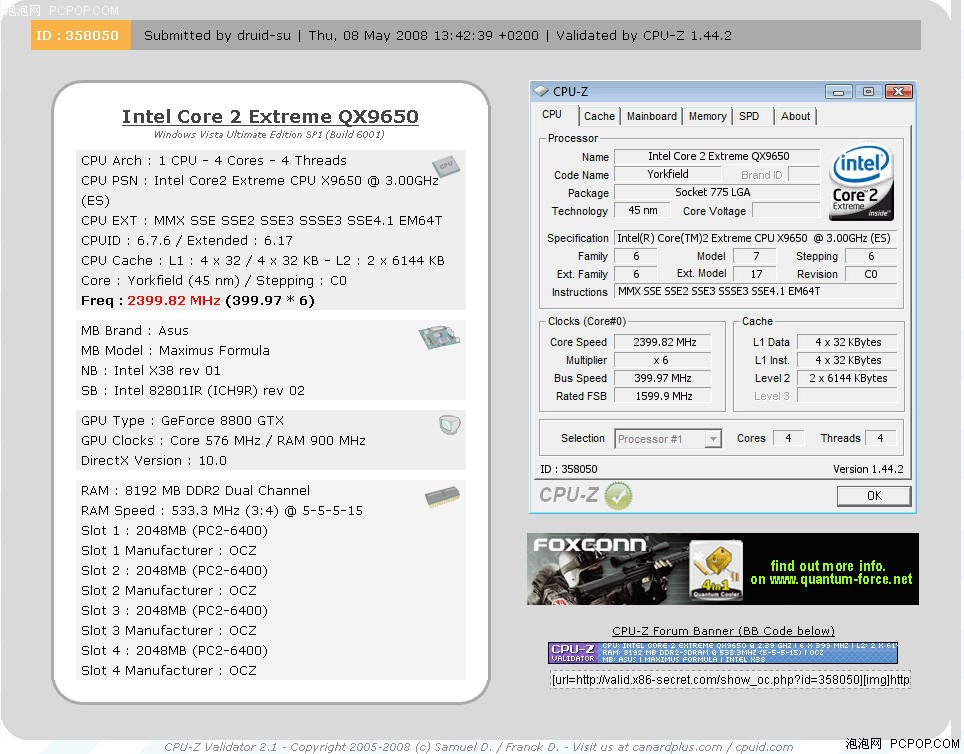Click the CPU-Z title bar app icon
964x754 pixels.
[541, 91]
